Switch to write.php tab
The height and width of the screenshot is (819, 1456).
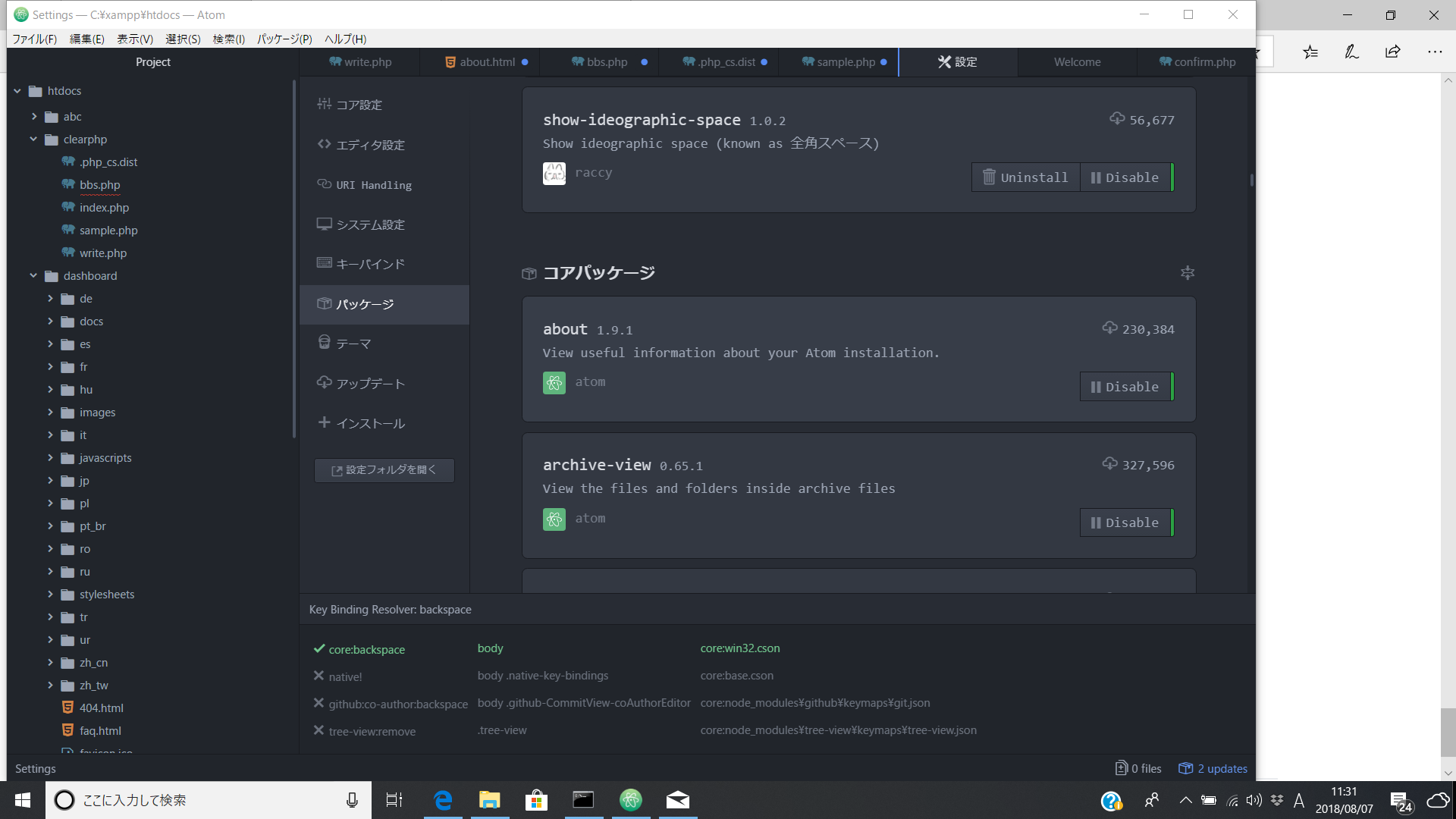[x=360, y=62]
